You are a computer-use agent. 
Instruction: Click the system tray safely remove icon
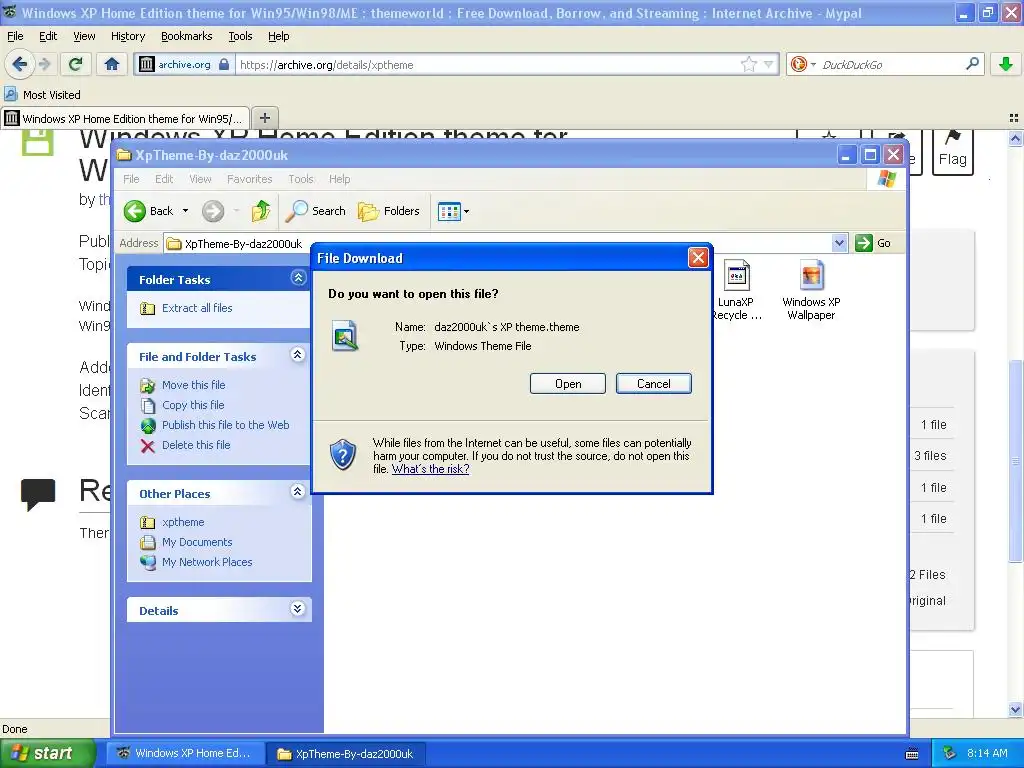[950, 753]
